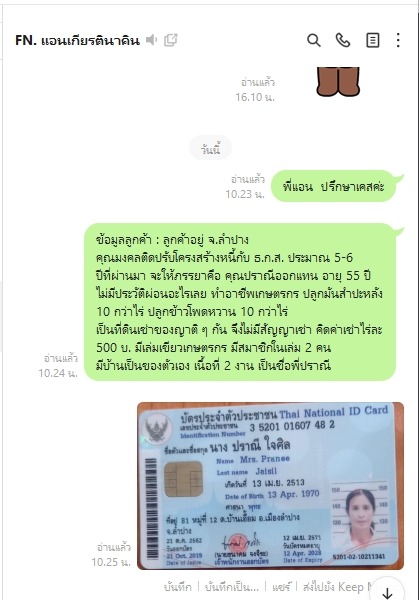Viewport: 419px width, 600px height.
Task: Jump to latest message with down arrow
Action: point(387,592)
